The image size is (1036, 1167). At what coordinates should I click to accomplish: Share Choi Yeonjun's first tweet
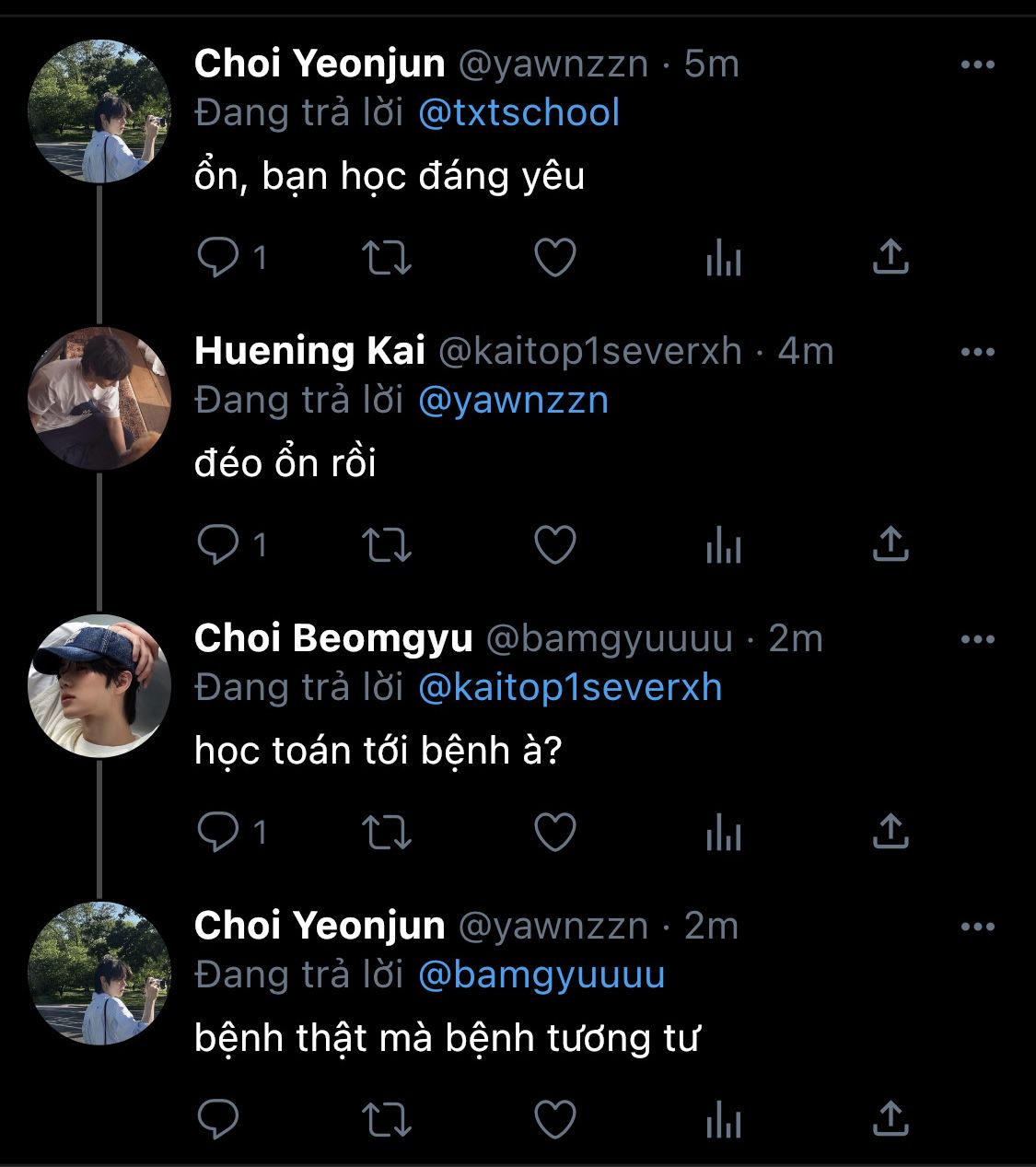pyautogui.click(x=890, y=258)
